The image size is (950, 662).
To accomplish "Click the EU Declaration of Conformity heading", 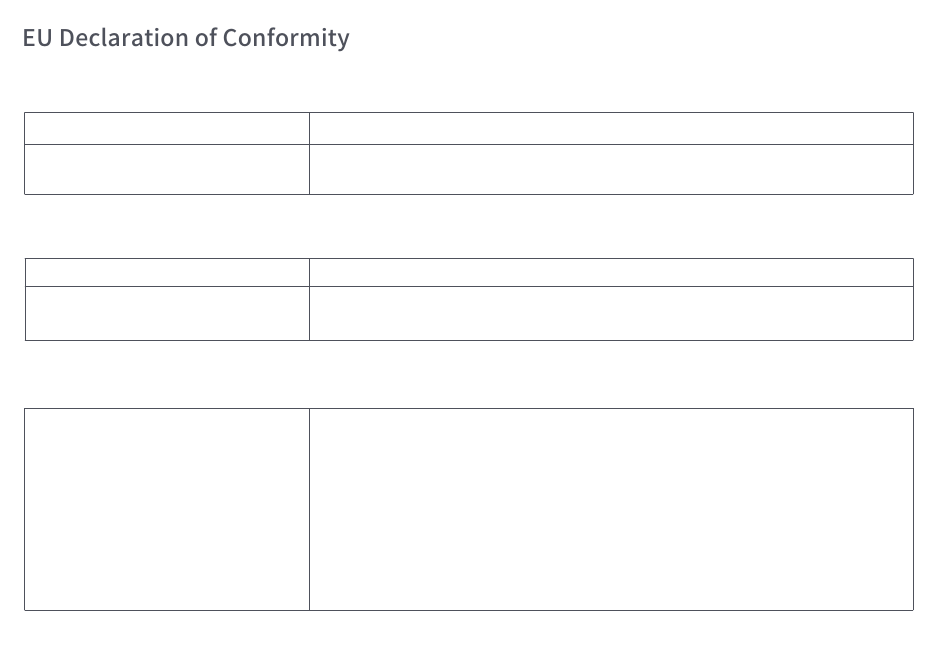I will coord(186,38).
